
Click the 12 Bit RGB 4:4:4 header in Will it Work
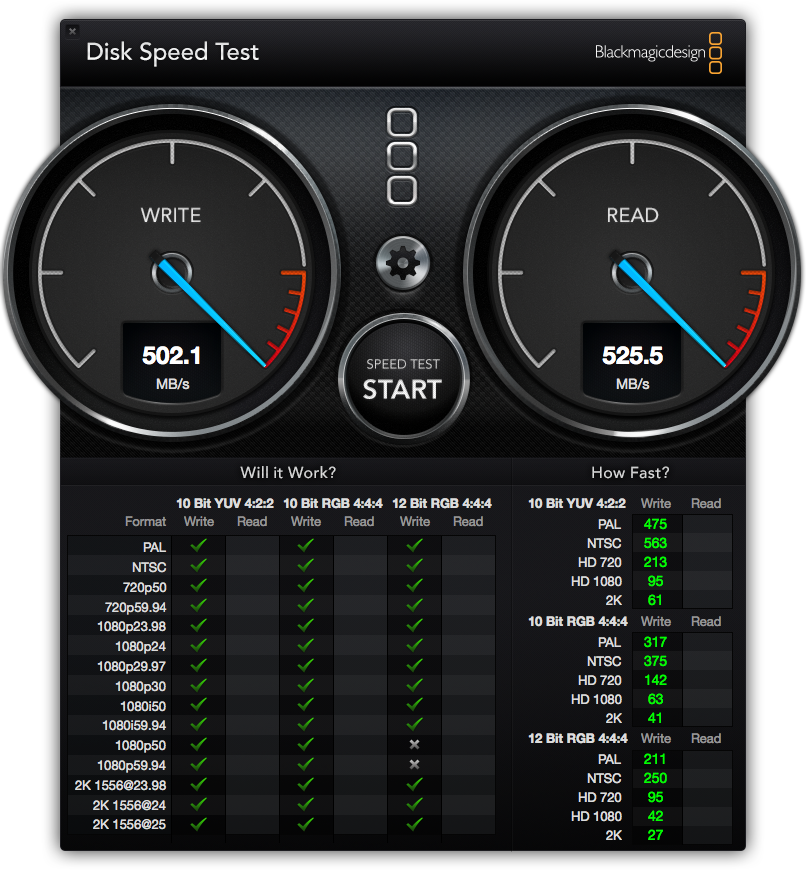[x=442, y=503]
